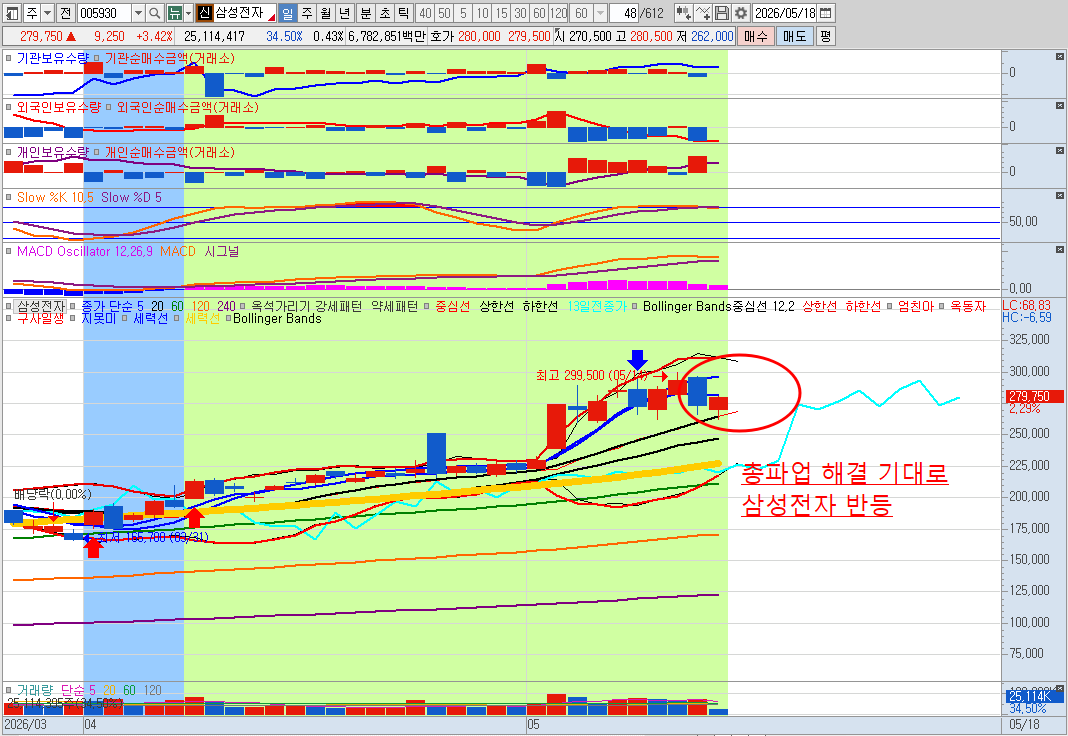
Task: Toggle 개인보유수량 legend marker
Action: [9, 153]
